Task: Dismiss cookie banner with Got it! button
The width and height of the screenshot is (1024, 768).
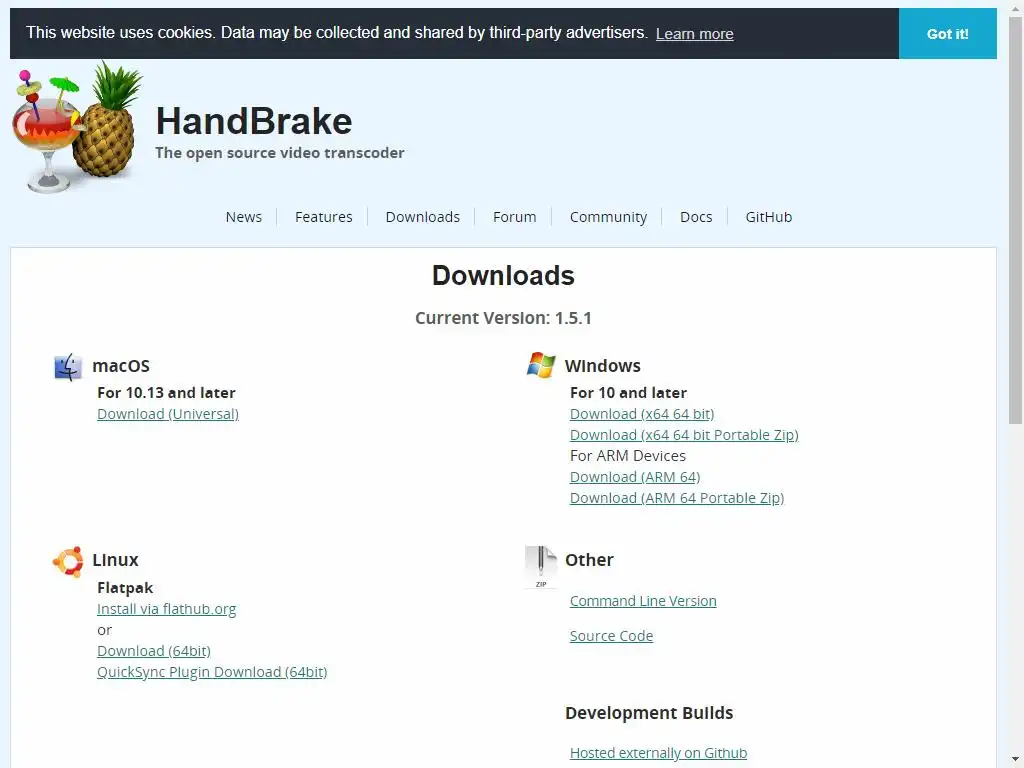Action: click(x=948, y=34)
